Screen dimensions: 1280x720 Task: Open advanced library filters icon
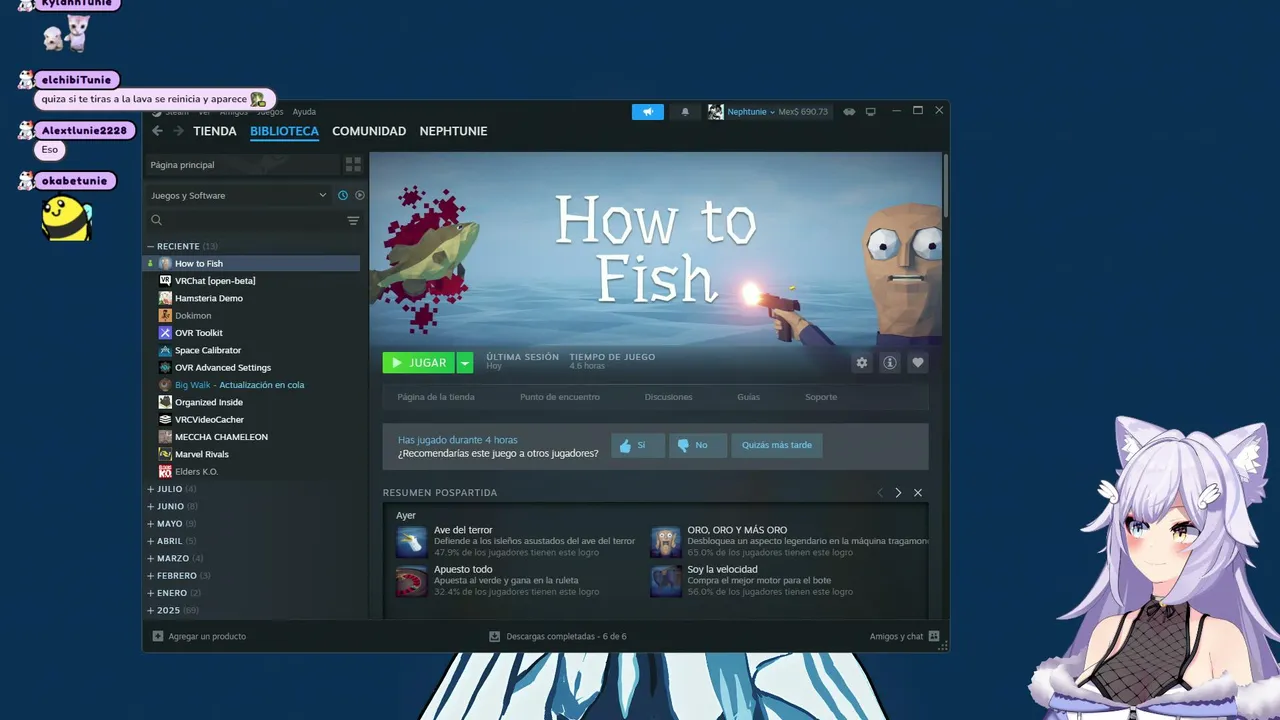(x=353, y=220)
